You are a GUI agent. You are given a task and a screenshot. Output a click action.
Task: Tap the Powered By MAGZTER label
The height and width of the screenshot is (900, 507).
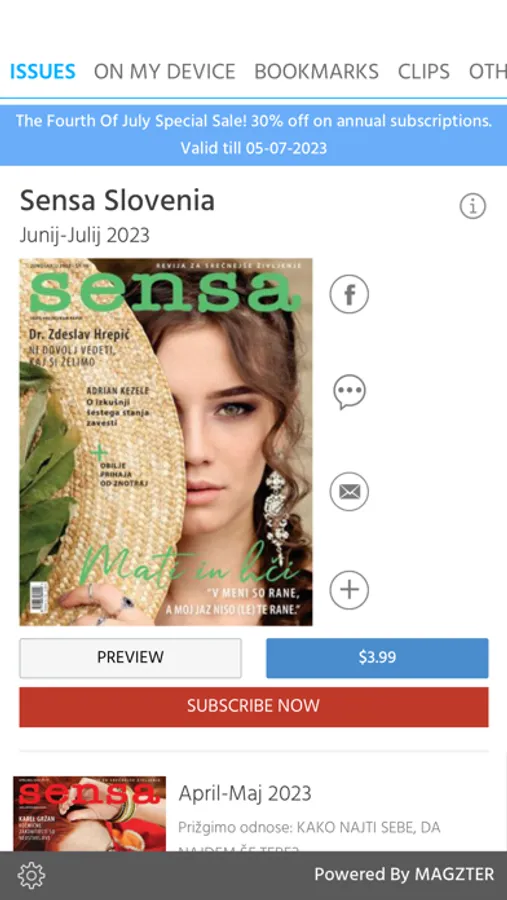pos(404,875)
